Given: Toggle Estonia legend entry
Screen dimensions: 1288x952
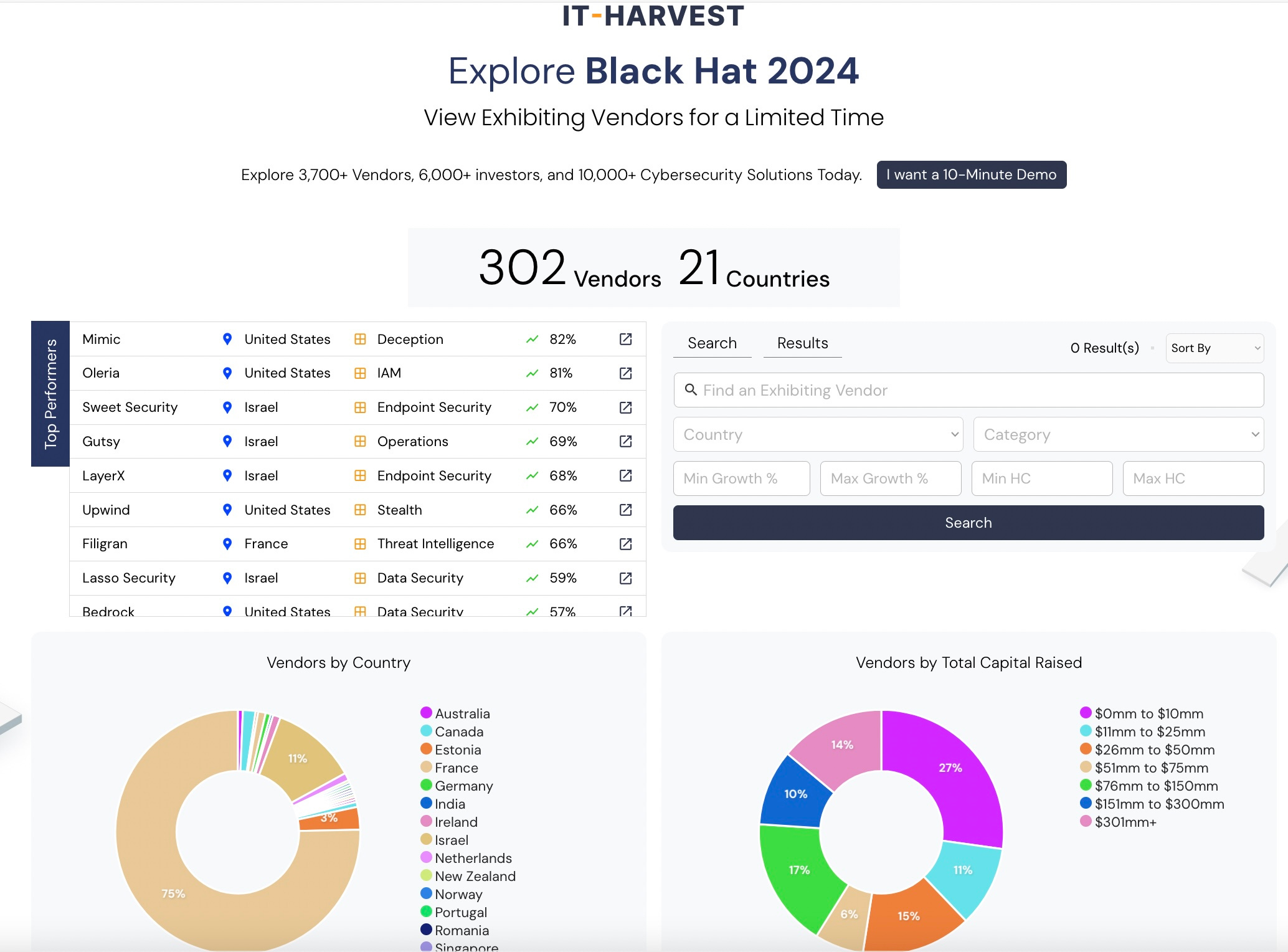Looking at the screenshot, I should click(x=451, y=750).
